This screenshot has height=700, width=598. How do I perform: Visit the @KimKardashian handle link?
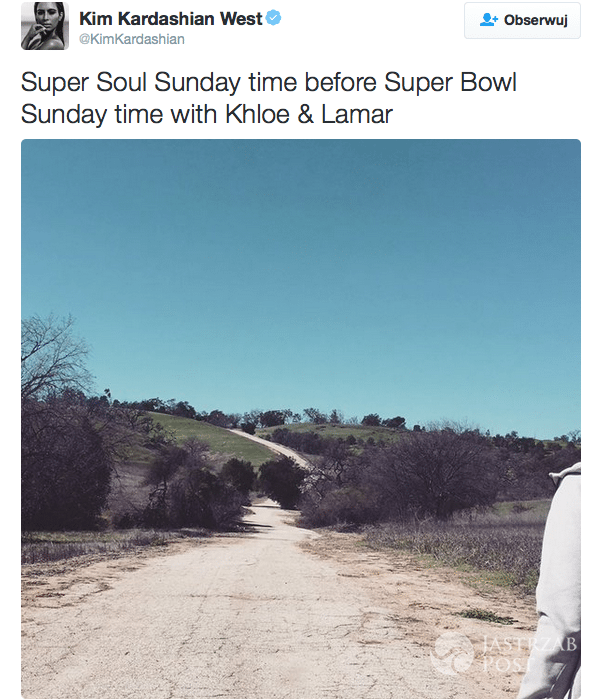click(132, 39)
